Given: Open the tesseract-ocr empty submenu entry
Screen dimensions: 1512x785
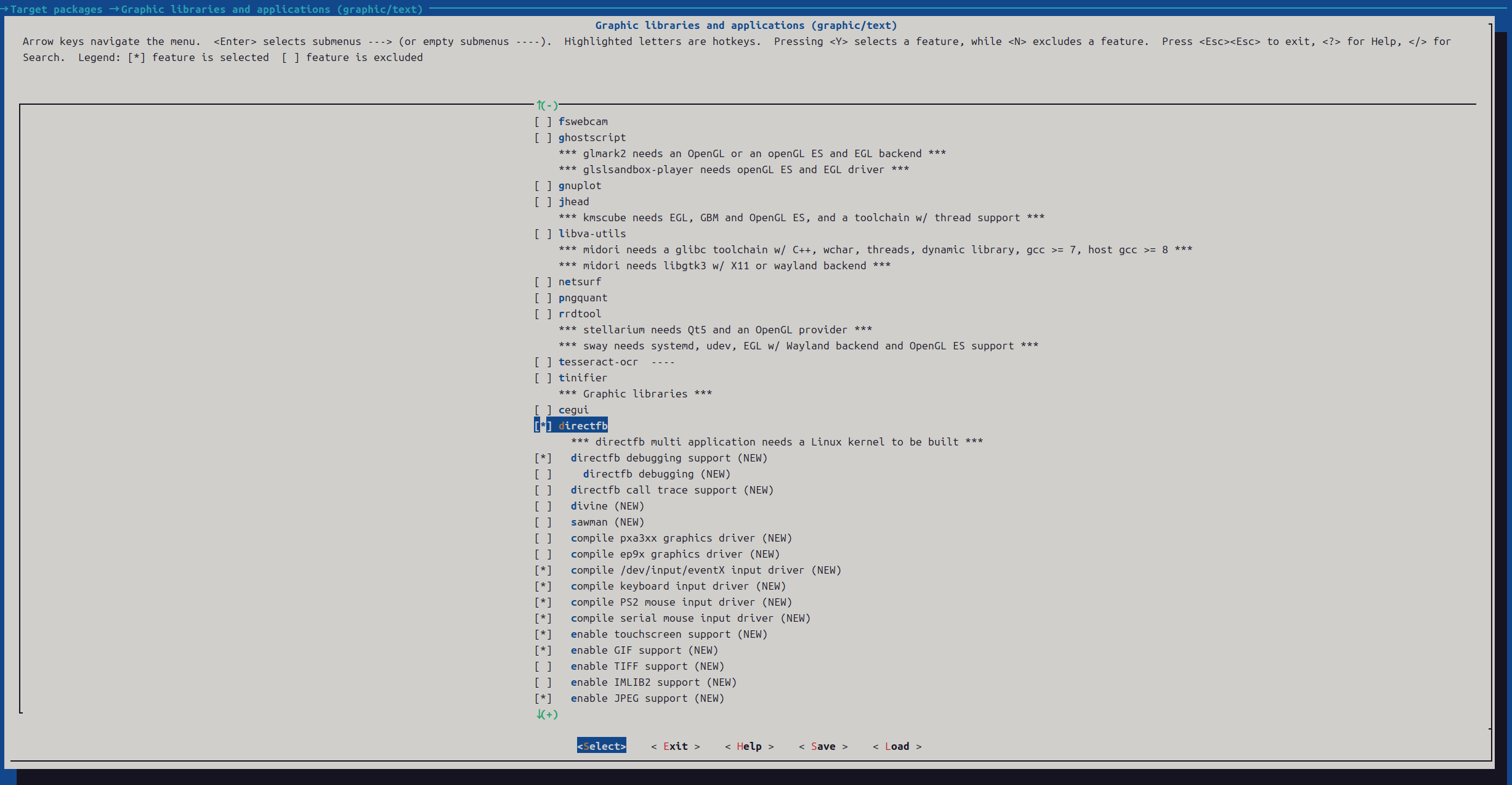Looking at the screenshot, I should pyautogui.click(x=597, y=362).
